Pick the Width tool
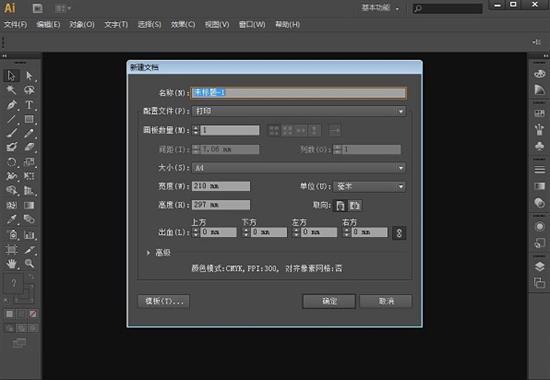This screenshot has height=380, width=550. (x=11, y=176)
